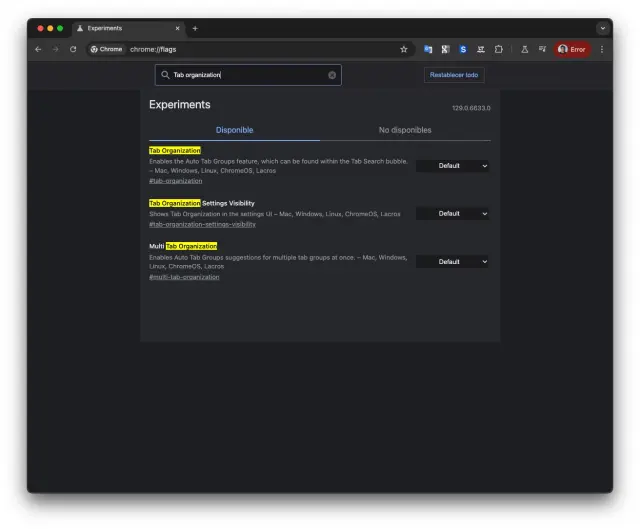Open the #tab-organization anchor link
Image resolution: width=640 pixels, height=529 pixels.
[x=175, y=181]
